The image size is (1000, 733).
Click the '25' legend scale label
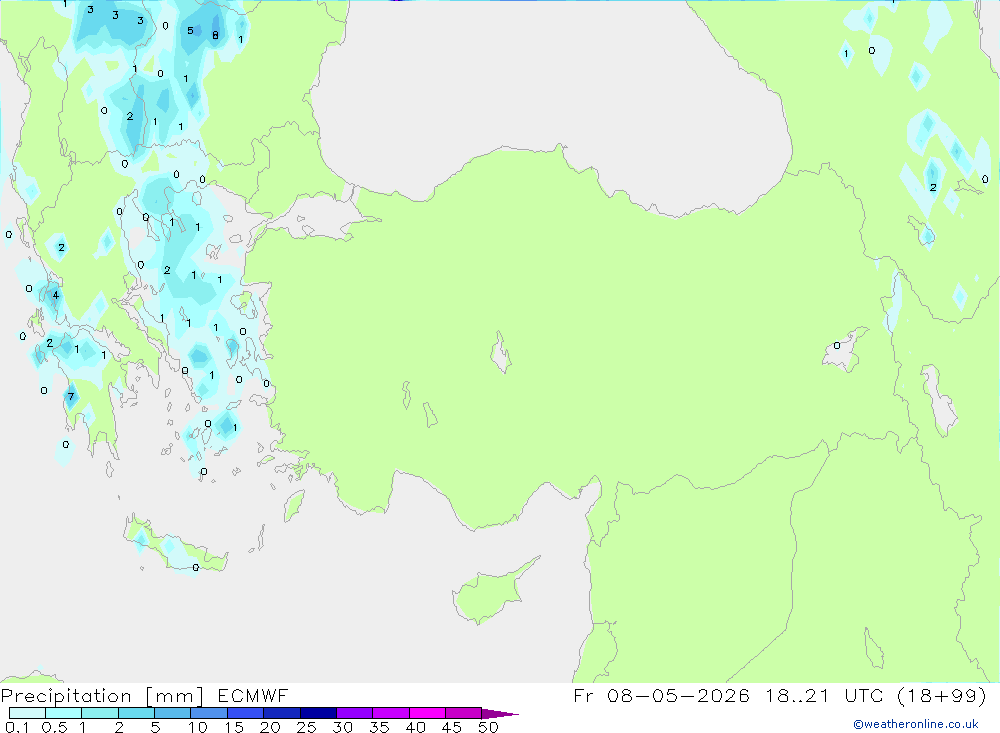coord(307,727)
